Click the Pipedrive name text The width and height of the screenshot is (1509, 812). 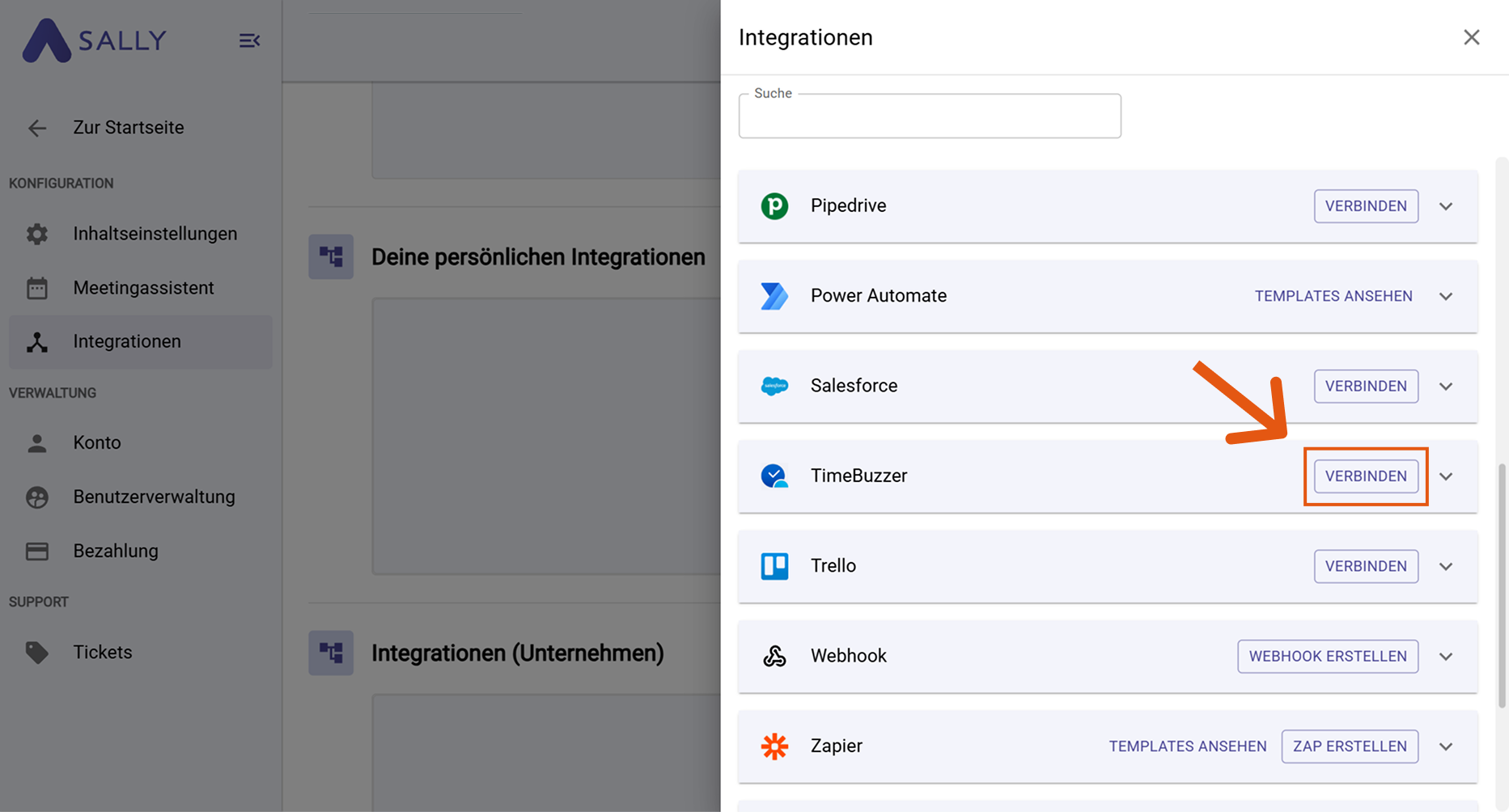click(848, 206)
